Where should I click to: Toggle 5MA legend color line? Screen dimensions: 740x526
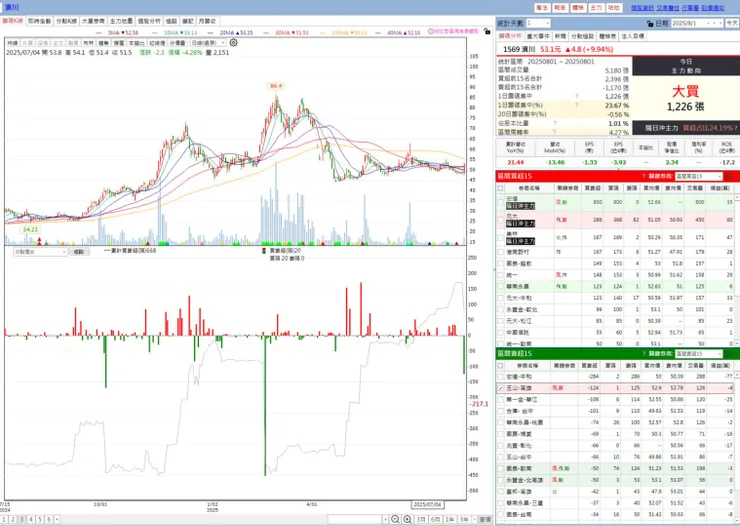coord(98,33)
